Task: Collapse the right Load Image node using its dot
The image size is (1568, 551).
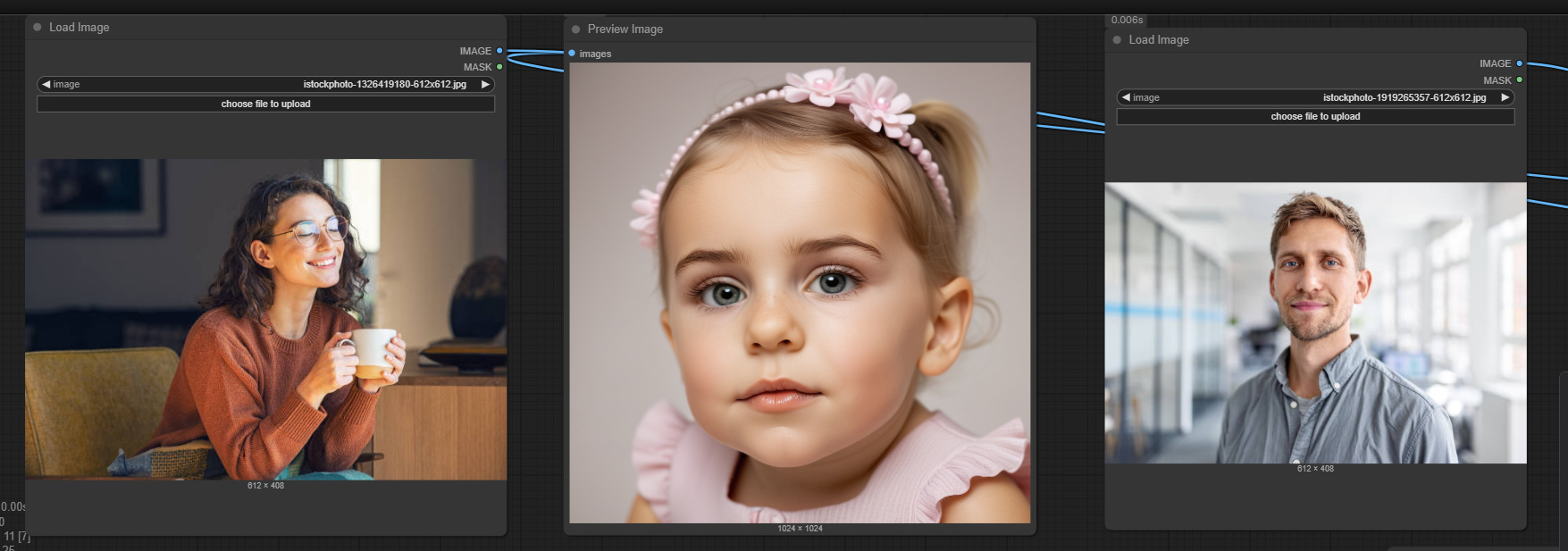Action: pyautogui.click(x=1117, y=39)
